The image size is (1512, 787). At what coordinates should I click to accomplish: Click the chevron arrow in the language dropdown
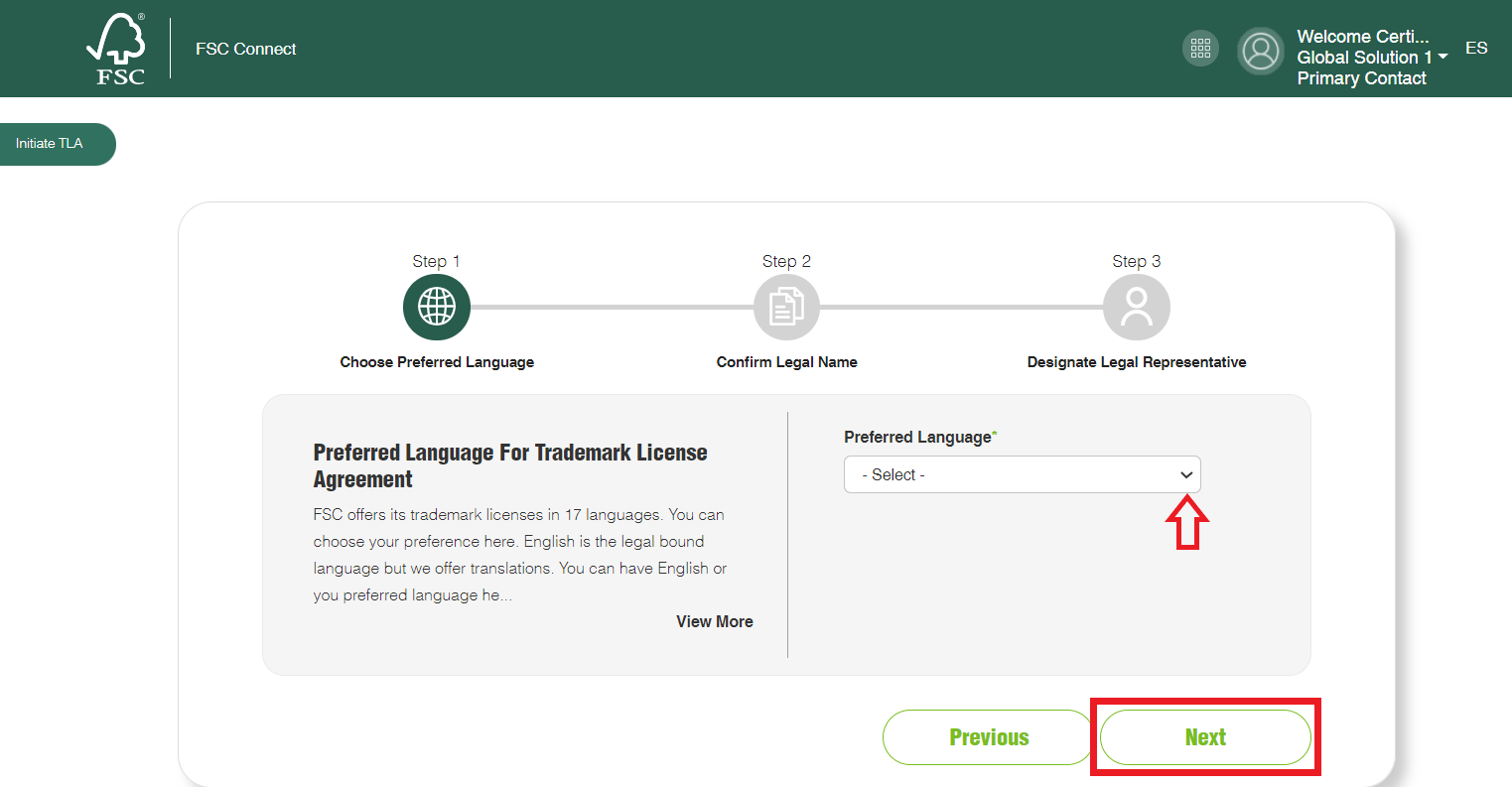pyautogui.click(x=1186, y=474)
